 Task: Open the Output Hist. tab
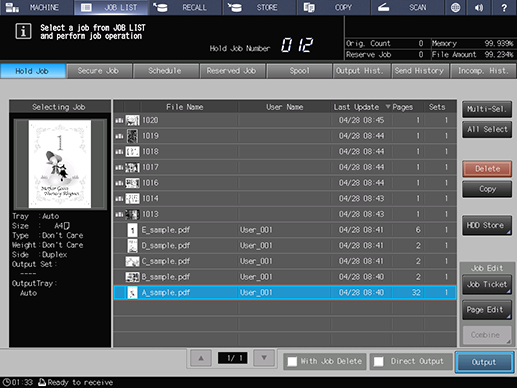click(361, 71)
